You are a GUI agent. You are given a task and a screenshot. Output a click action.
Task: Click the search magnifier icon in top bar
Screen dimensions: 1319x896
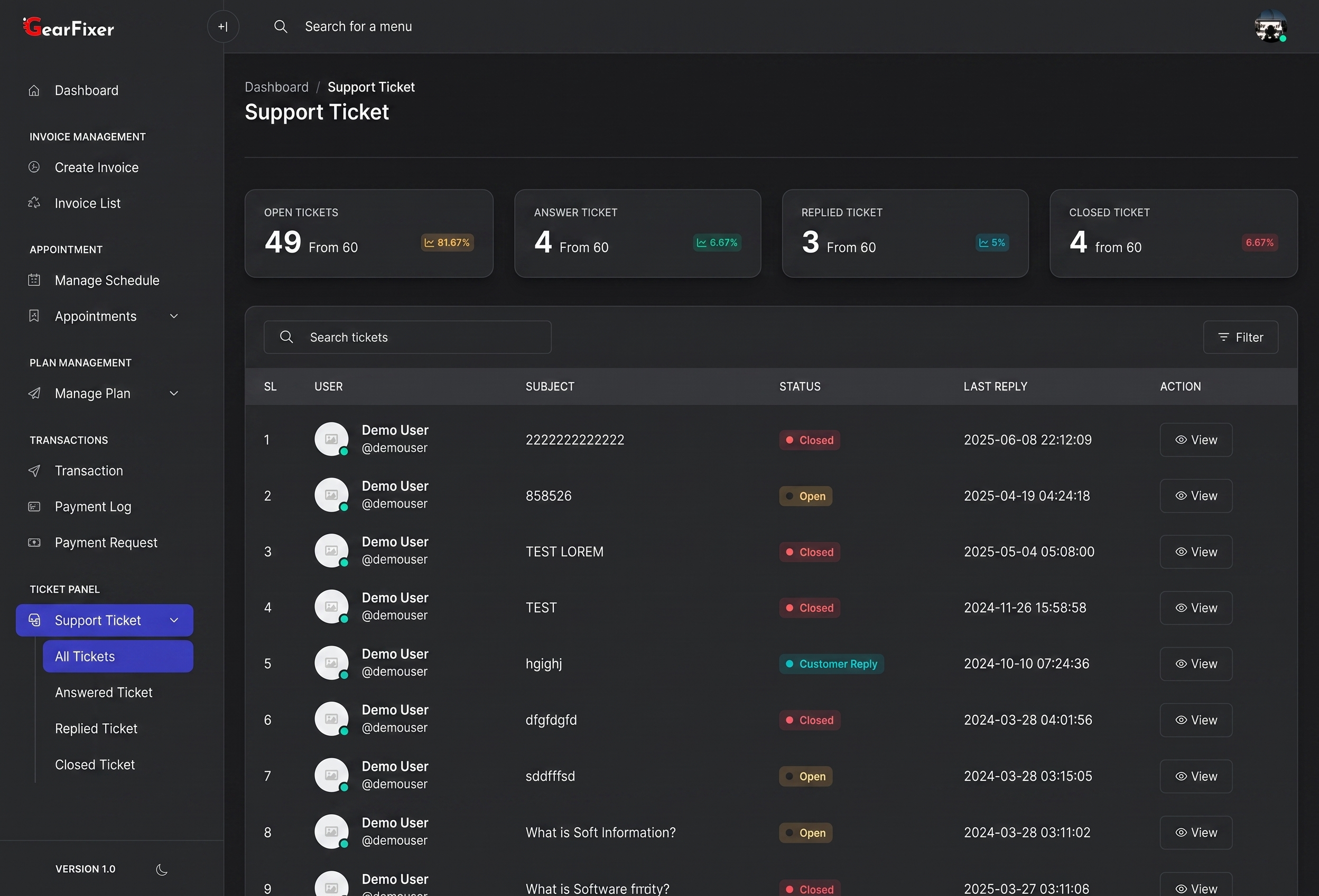[x=281, y=26]
